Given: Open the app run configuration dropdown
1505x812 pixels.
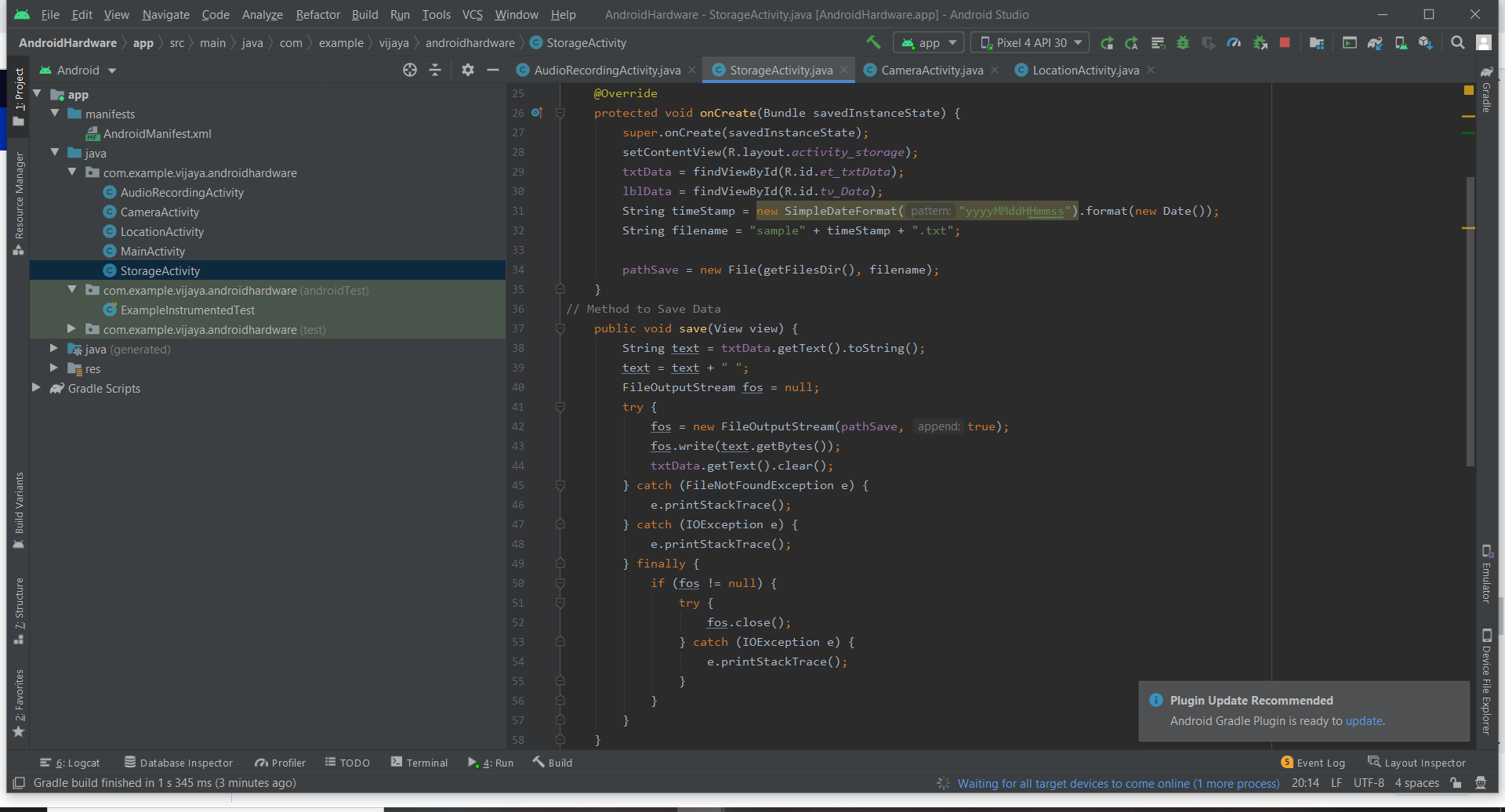Looking at the screenshot, I should (x=929, y=42).
